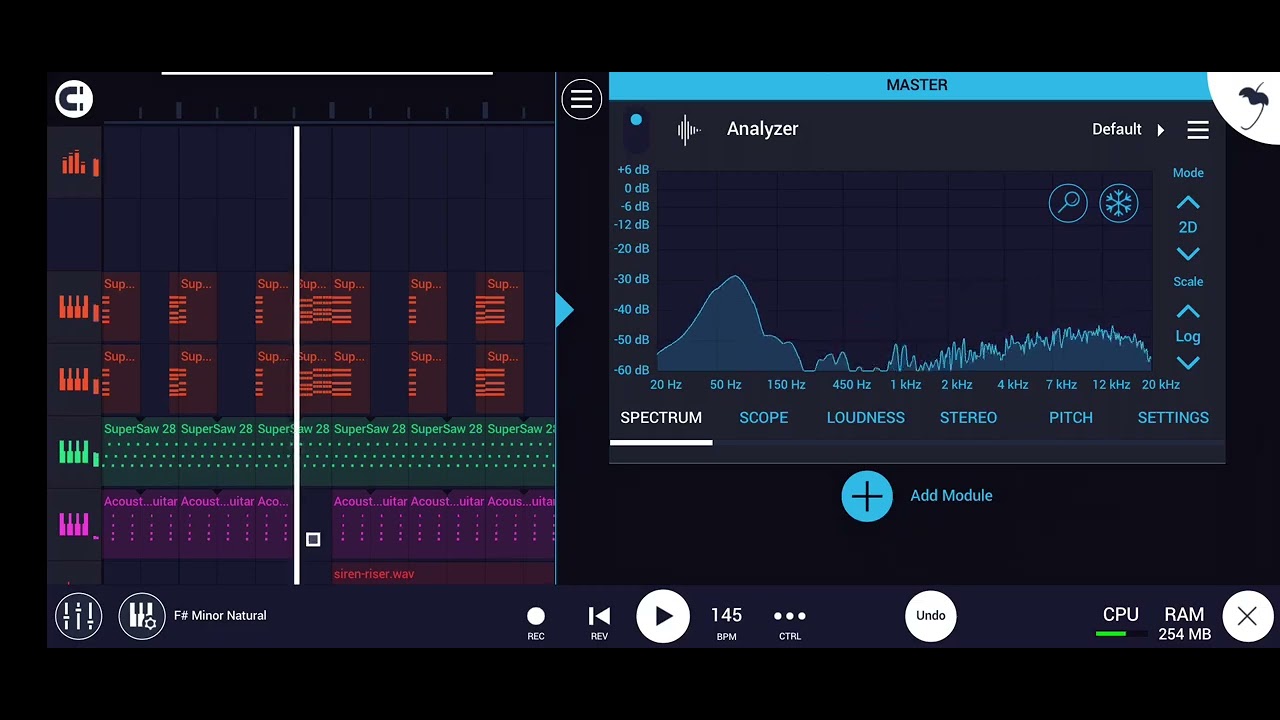Click the small square handle near playhead
The image size is (1280, 720).
pyautogui.click(x=313, y=540)
